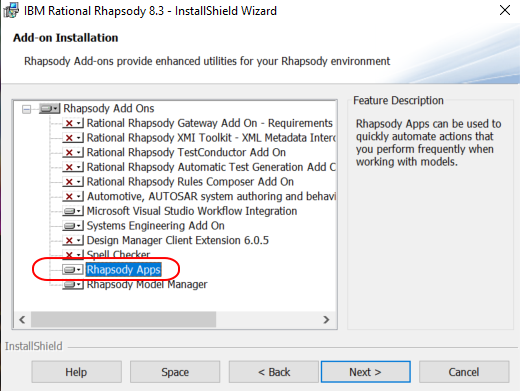
Task: Click drive icon beside Microsoft Visual Studio Workflow Integration
Action: [x=73, y=211]
